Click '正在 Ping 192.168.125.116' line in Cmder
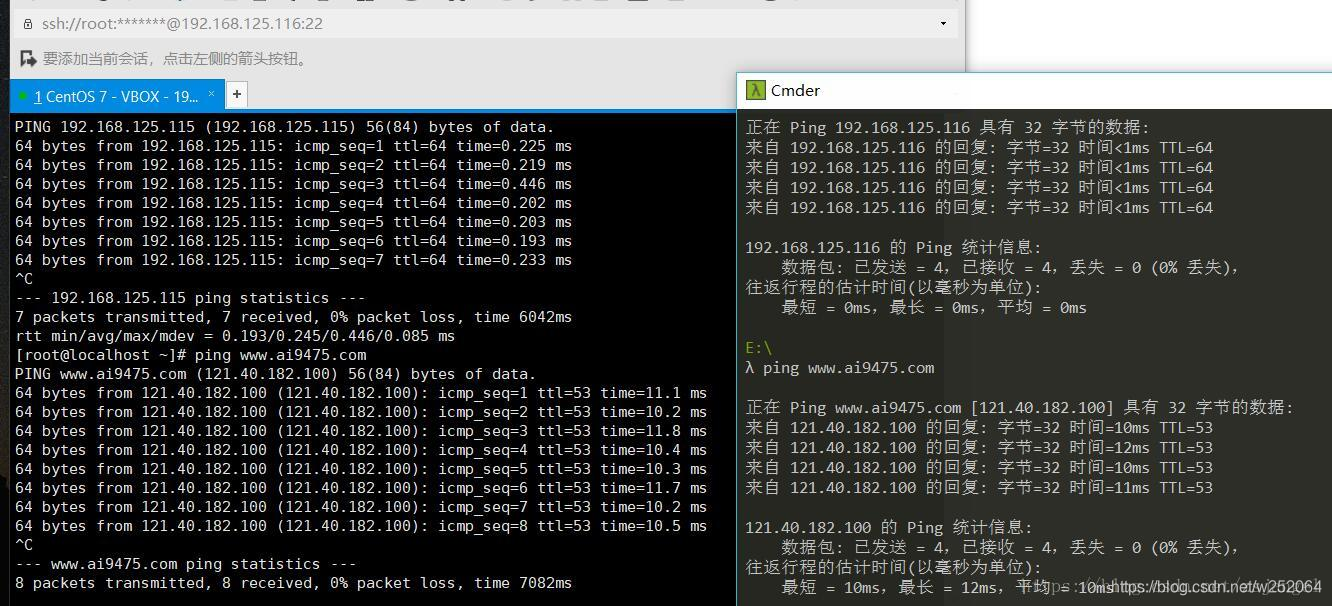This screenshot has width=1332, height=606. coord(948,128)
